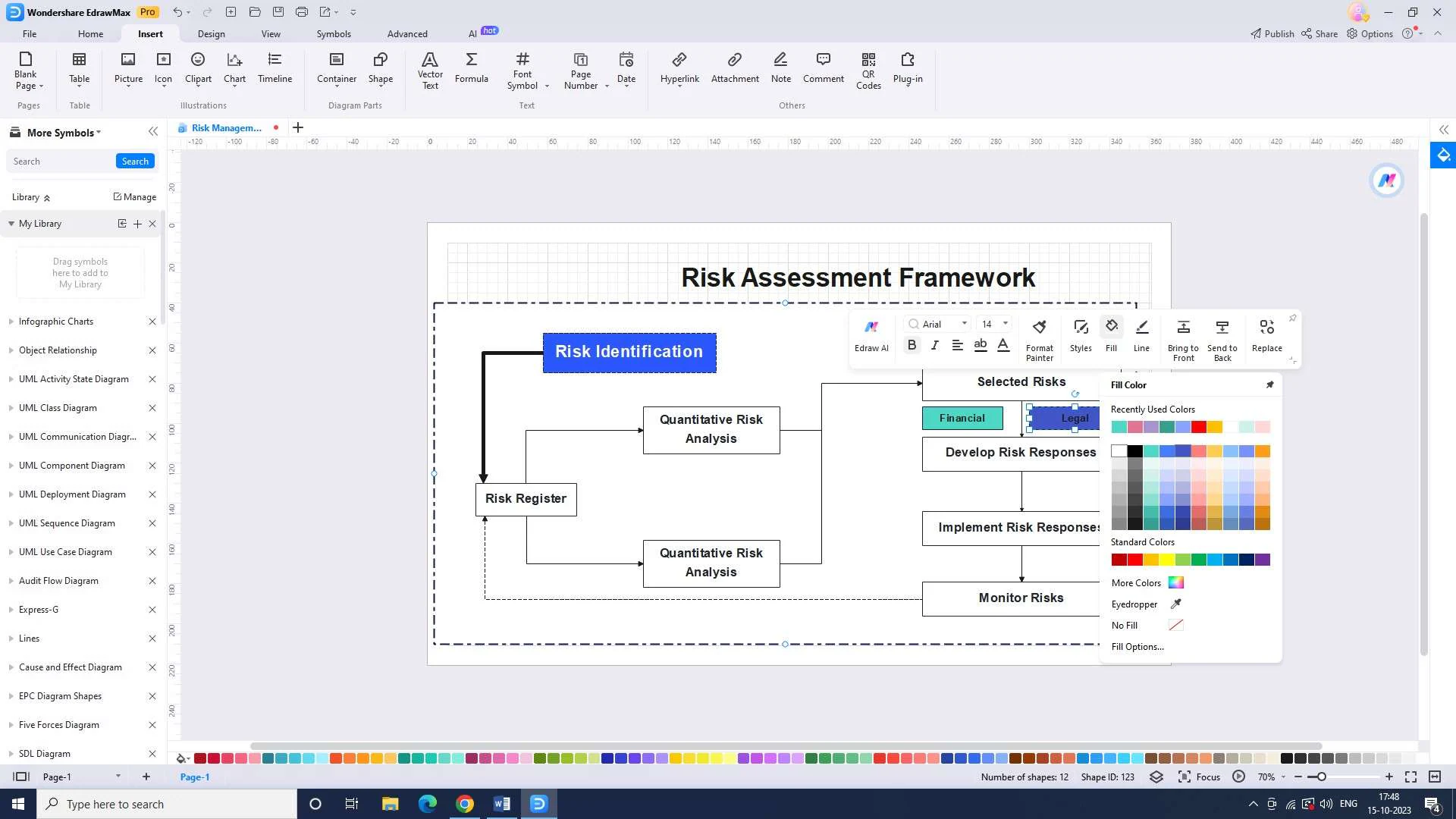Click the Search button in the symbols panel

pyautogui.click(x=135, y=162)
